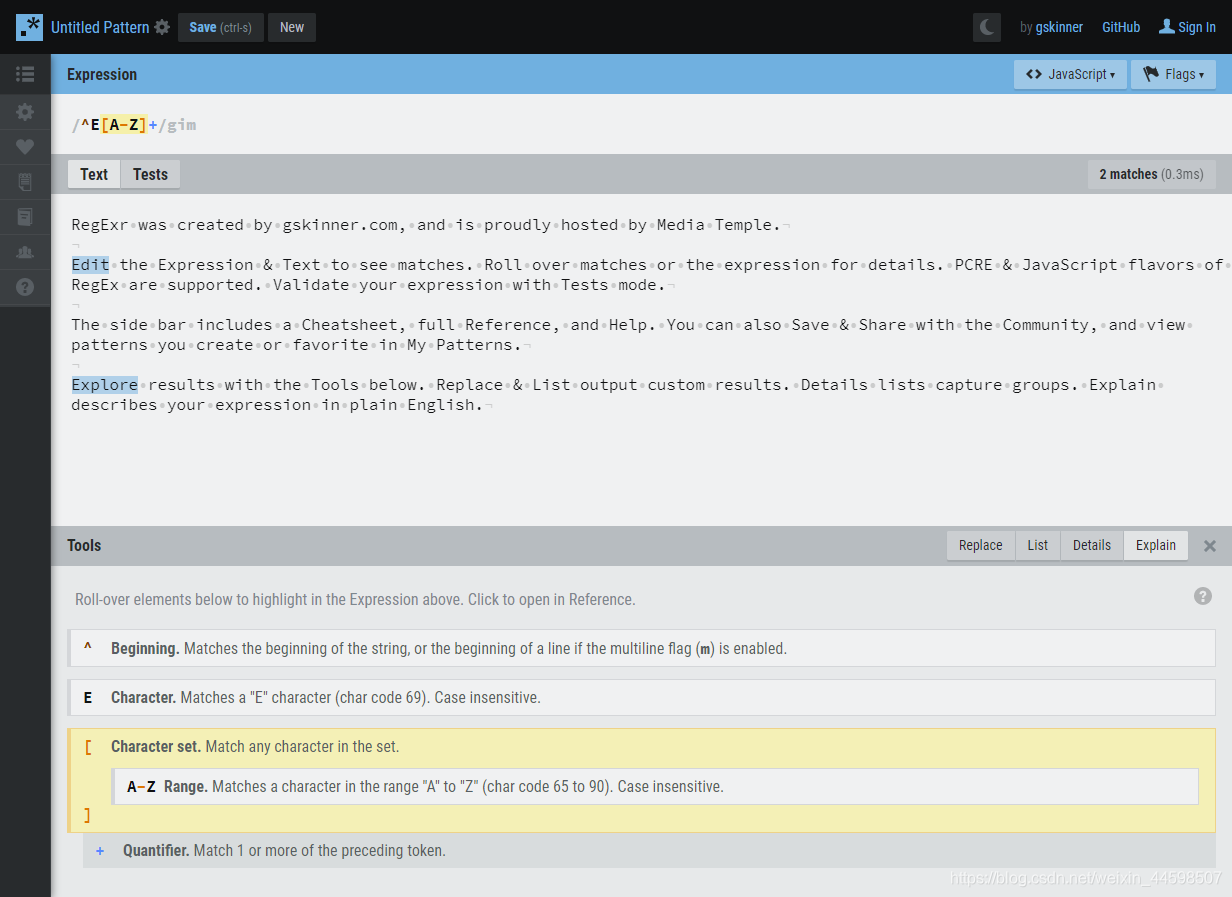Screen dimensions: 1232x897
Task: Open the GitHub link
Action: tap(1121, 27)
